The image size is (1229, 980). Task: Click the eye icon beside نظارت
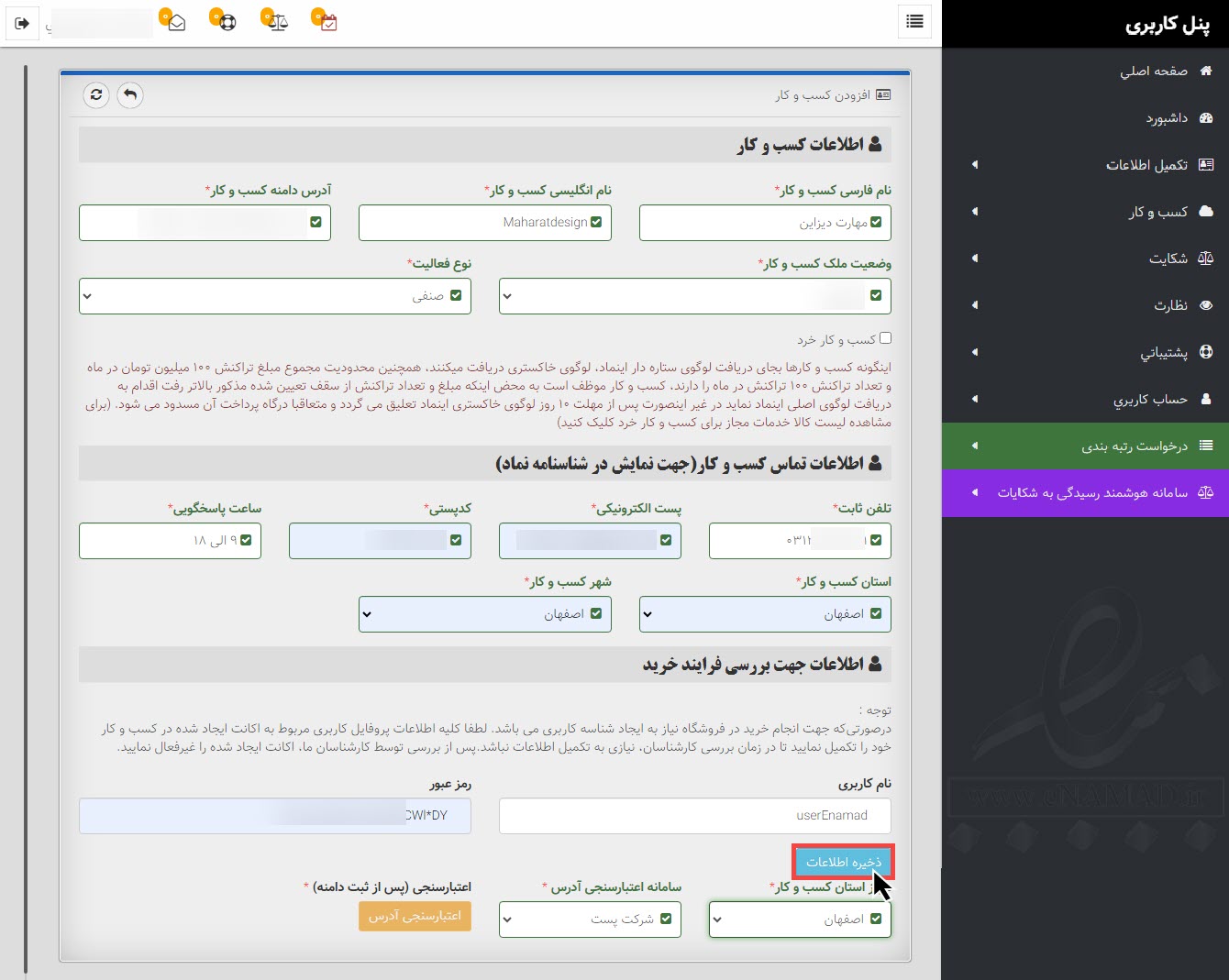[1206, 305]
